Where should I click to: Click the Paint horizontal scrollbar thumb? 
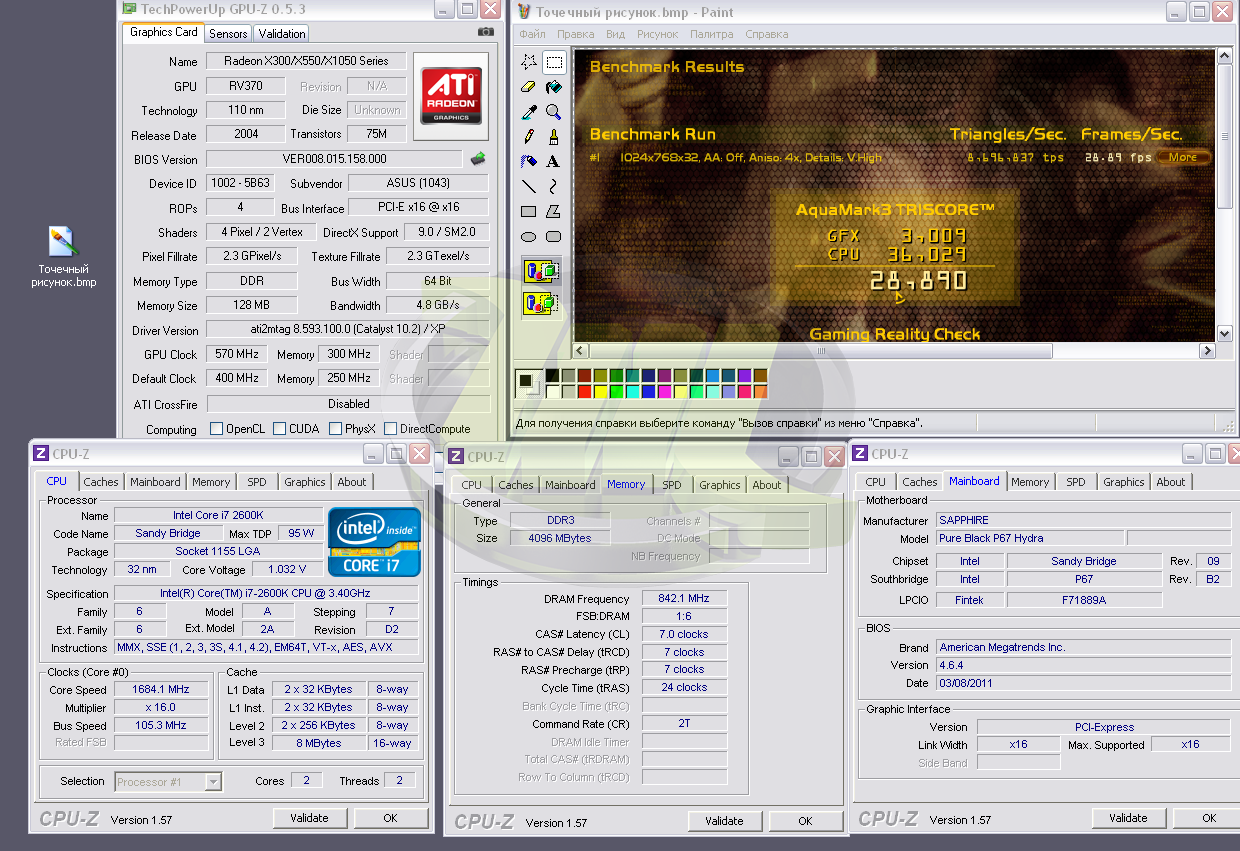821,351
